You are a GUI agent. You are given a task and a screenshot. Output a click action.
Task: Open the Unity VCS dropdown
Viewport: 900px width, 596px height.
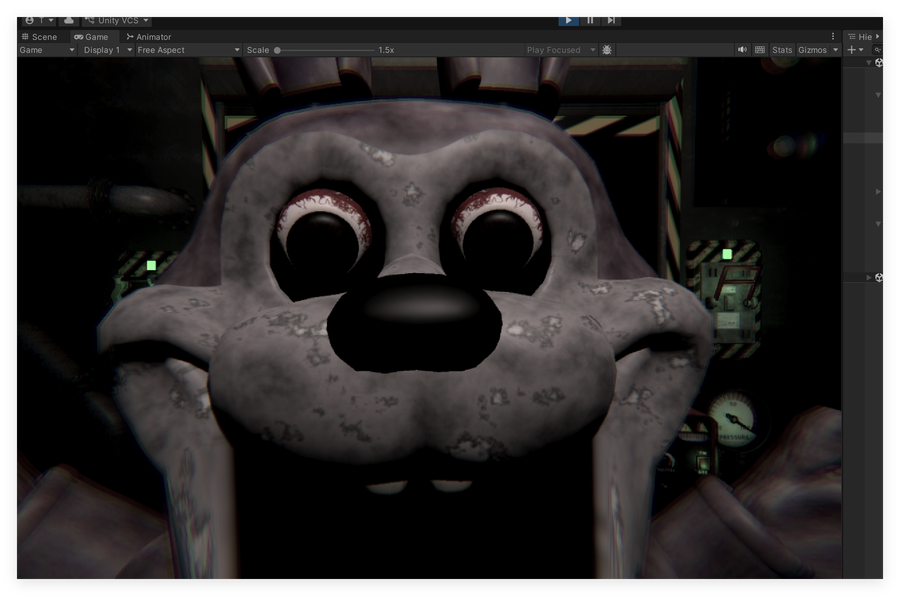pyautogui.click(x=117, y=21)
